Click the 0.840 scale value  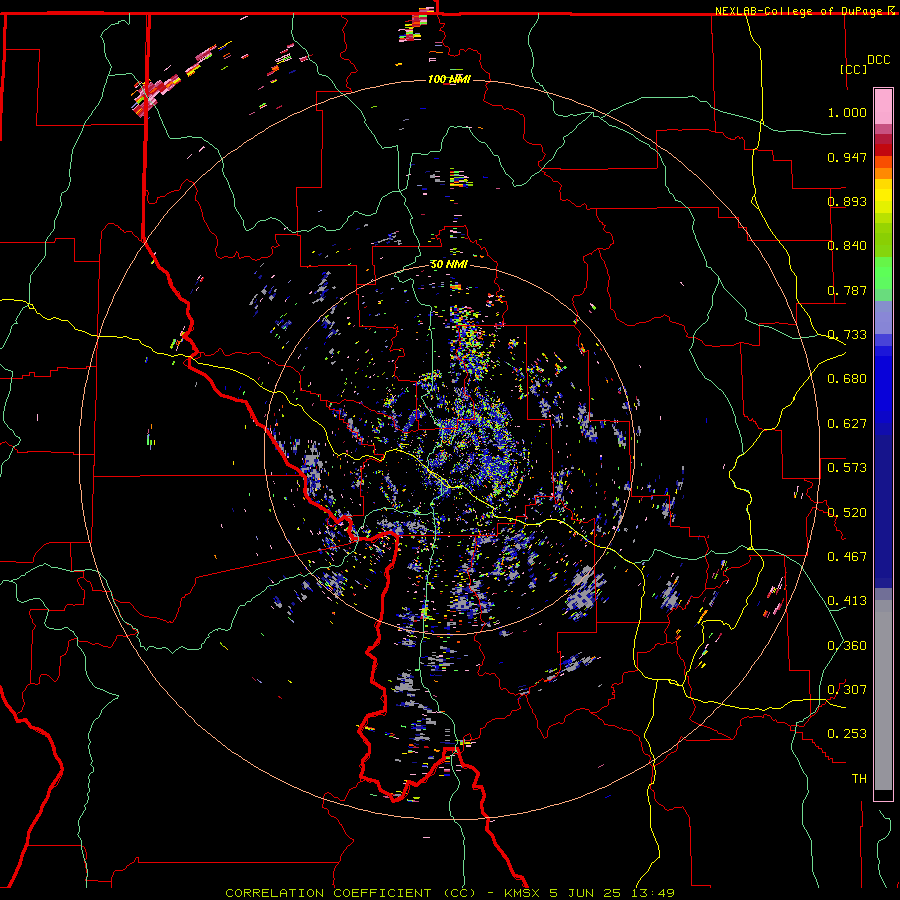(847, 246)
